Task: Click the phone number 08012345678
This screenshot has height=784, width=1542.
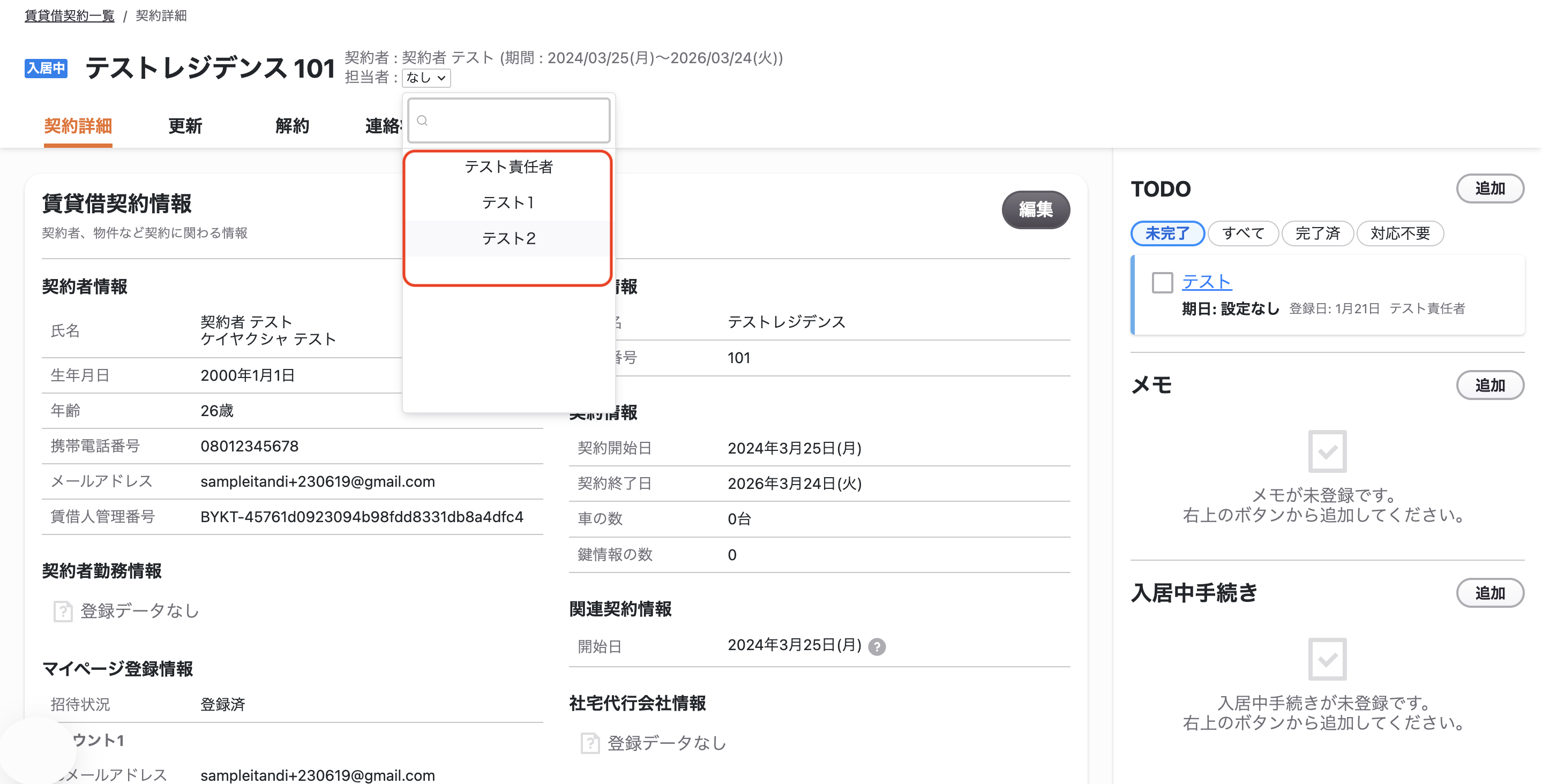Action: point(249,447)
